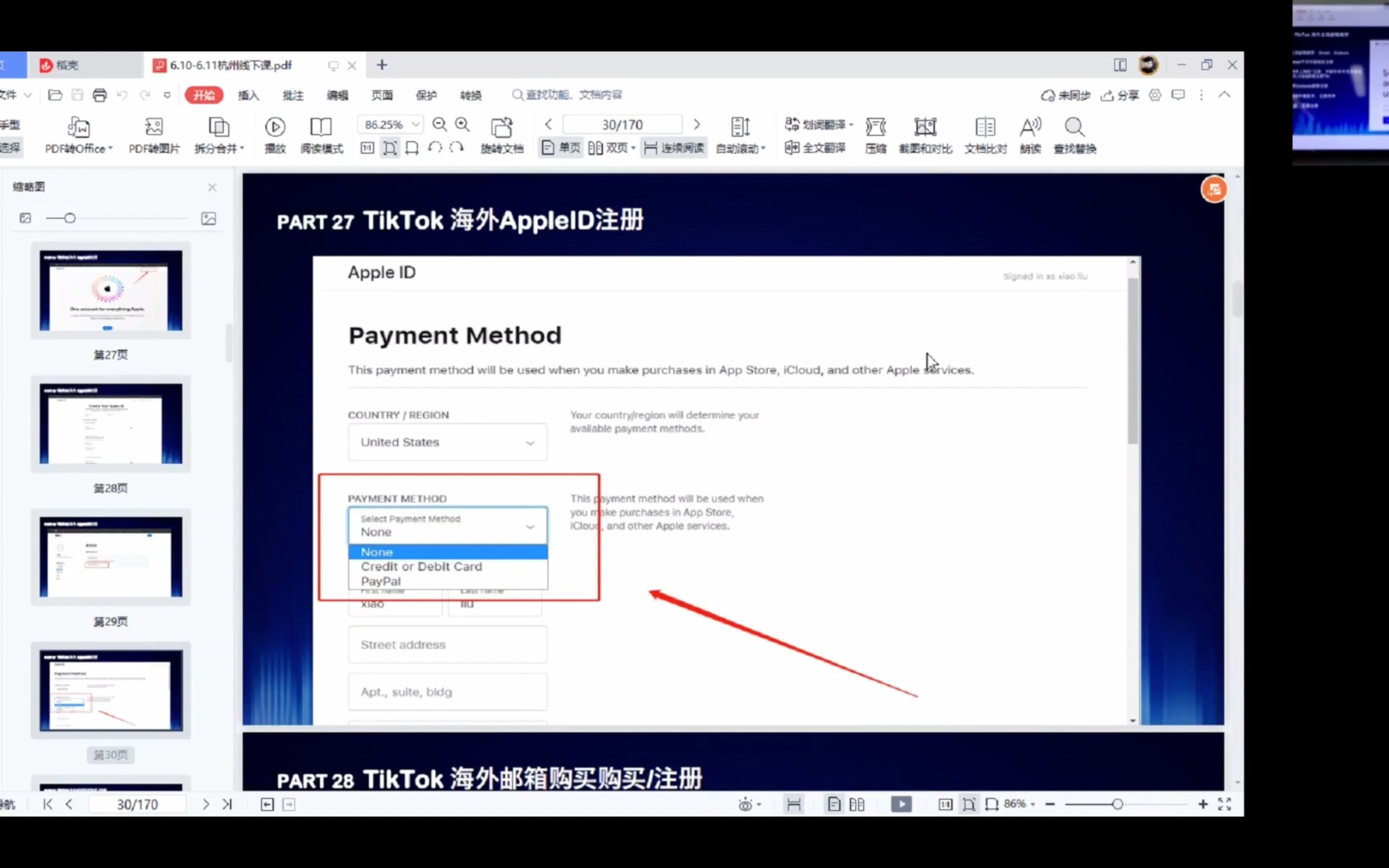The height and width of the screenshot is (868, 1389).
Task: Click 全文翻译 full-text translate
Action: (815, 148)
